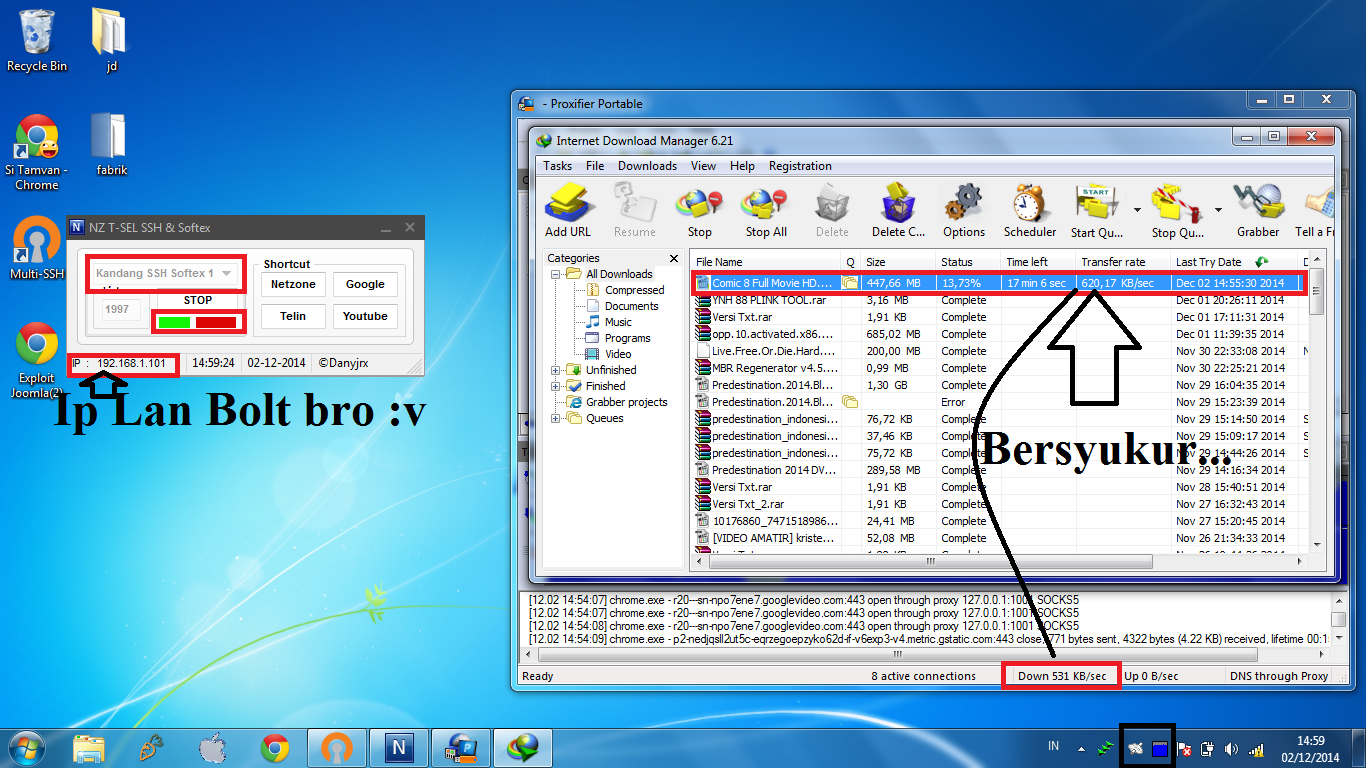This screenshot has height=768, width=1366.
Task: Click the Apple logo taskbar icon
Action: point(213,747)
